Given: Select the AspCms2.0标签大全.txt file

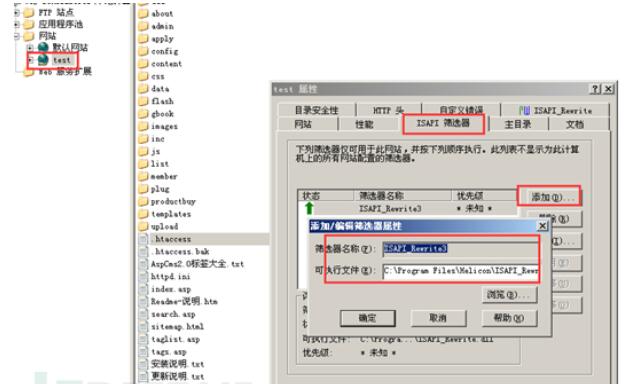Looking at the screenshot, I should (x=197, y=264).
